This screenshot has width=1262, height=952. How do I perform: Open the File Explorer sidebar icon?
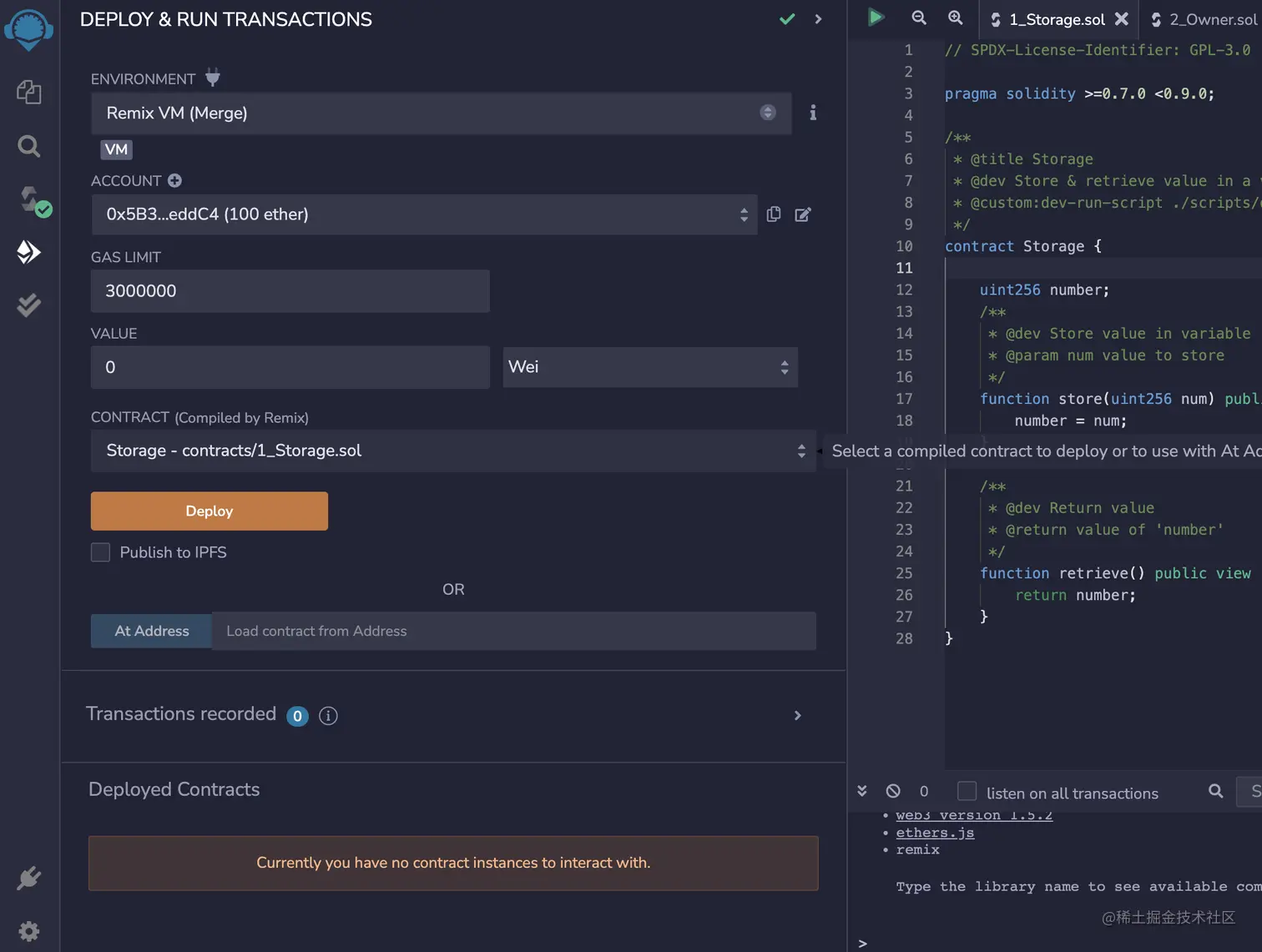pos(29,92)
